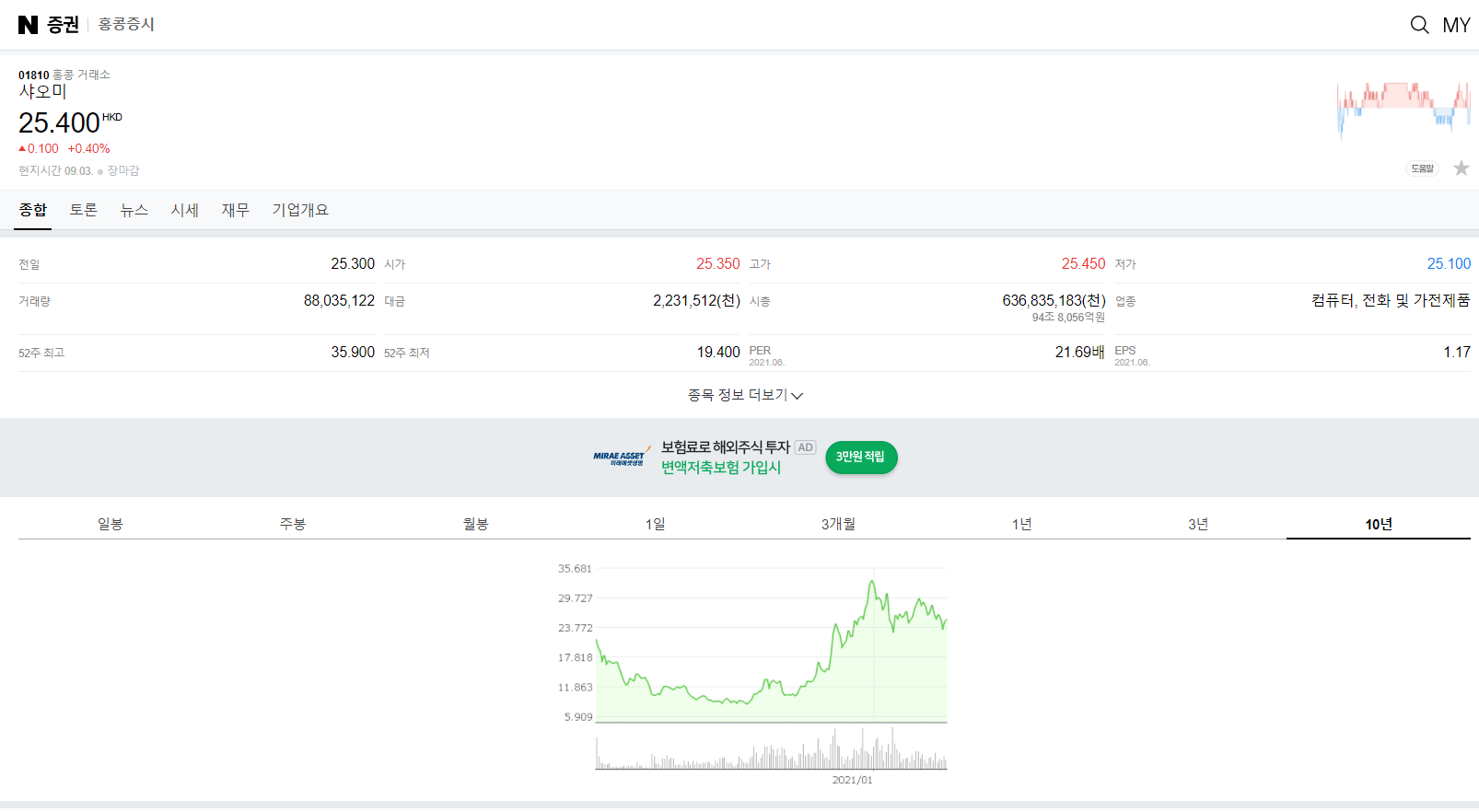Show the 1년 chart range
This screenshot has height=812, width=1479.
(x=1021, y=524)
